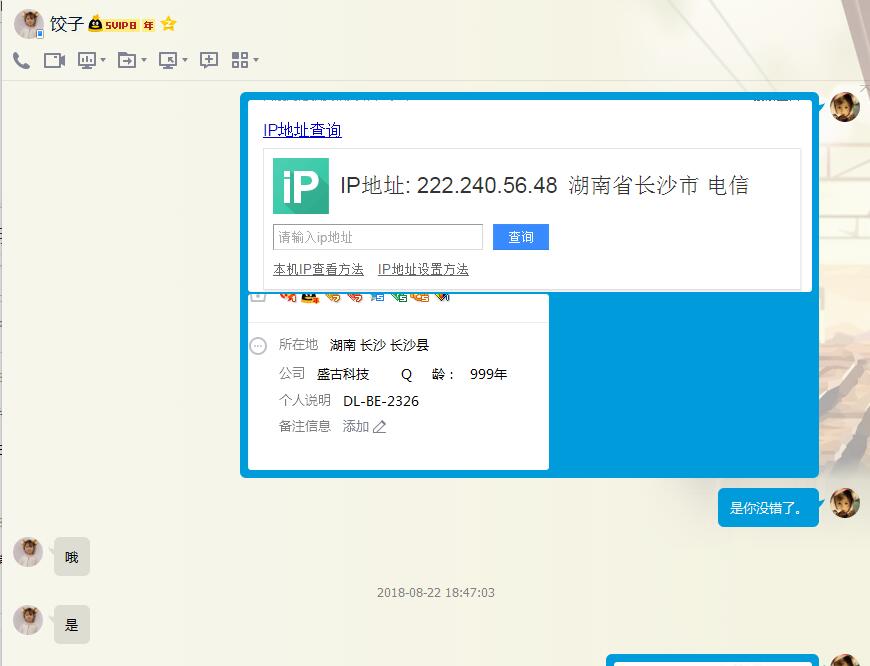The image size is (870, 666).
Task: Click the presentation/demo screen icon
Action: [87, 60]
